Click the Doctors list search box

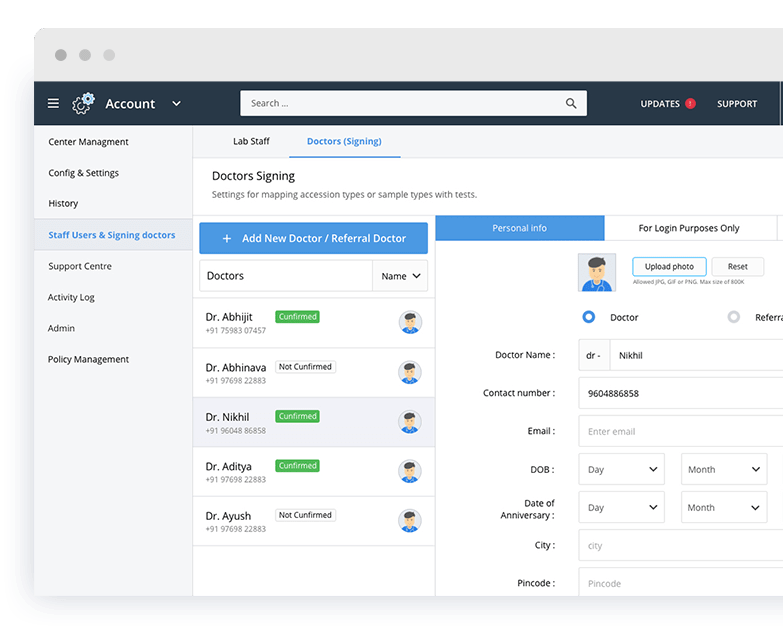pos(286,276)
